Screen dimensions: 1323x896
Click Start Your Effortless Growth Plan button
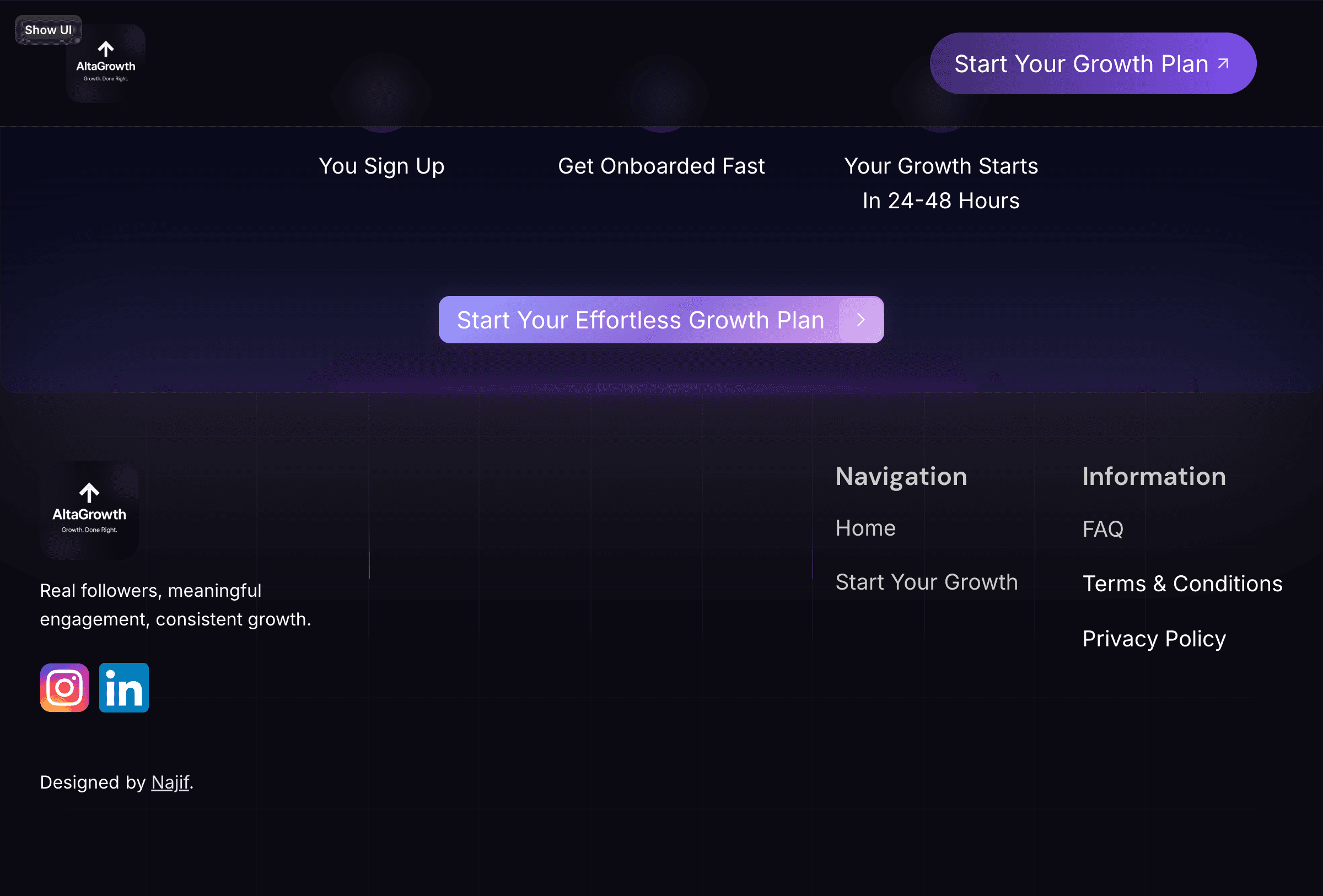pos(641,320)
